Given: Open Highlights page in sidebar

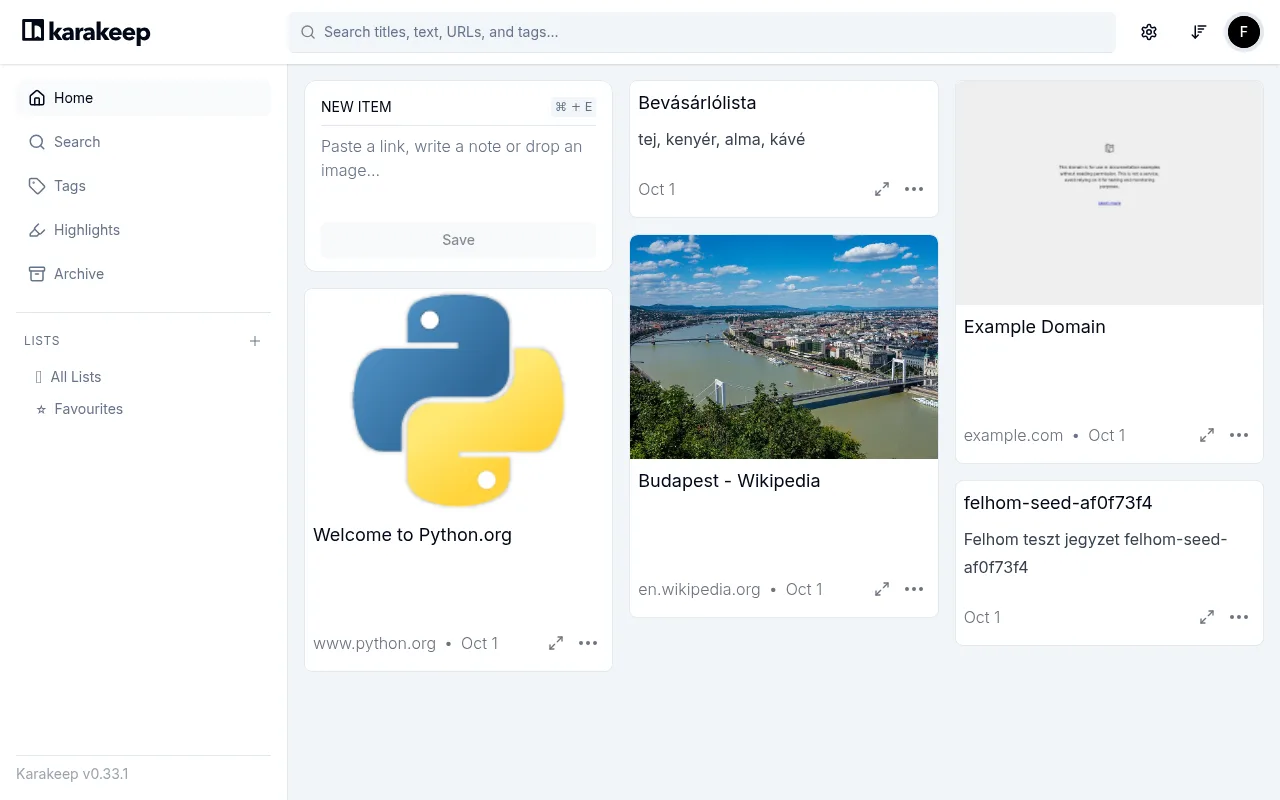Looking at the screenshot, I should [144, 230].
